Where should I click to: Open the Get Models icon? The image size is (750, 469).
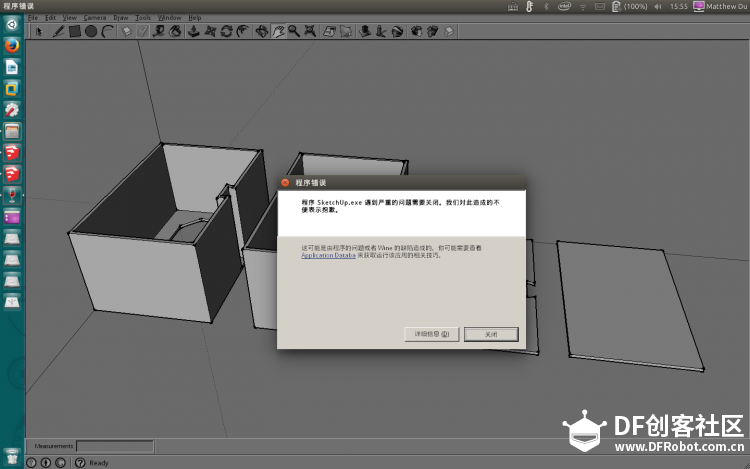(x=417, y=32)
